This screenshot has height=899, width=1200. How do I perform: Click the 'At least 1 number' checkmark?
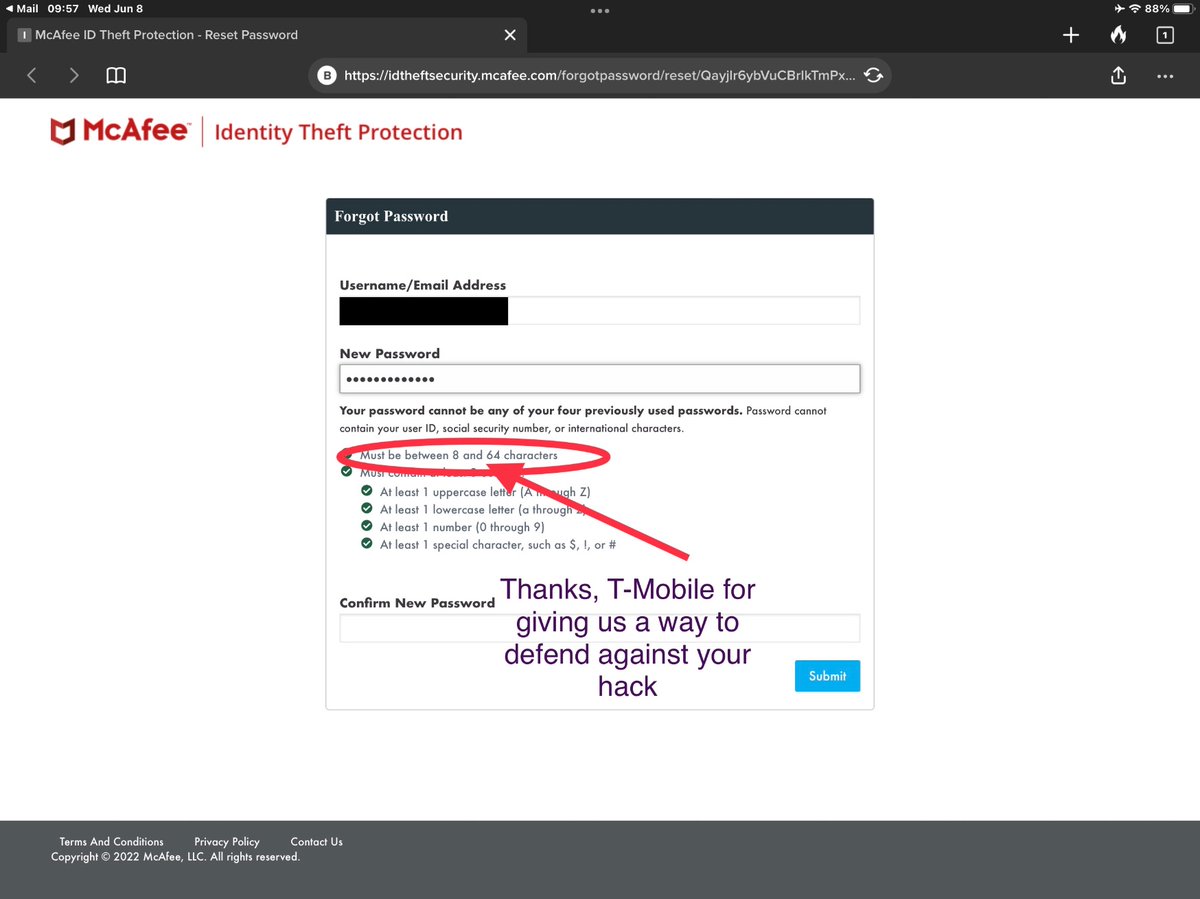tap(367, 527)
